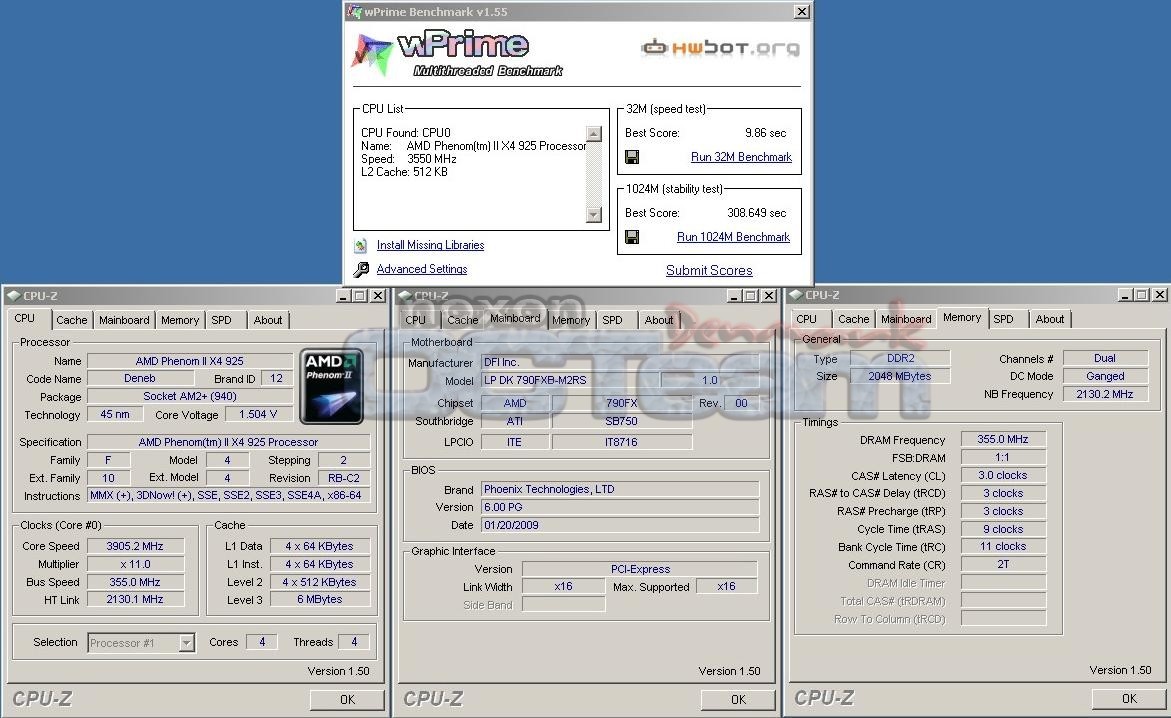This screenshot has width=1171, height=718.
Task: Open SPD tab in left CPU-Z window
Action: tap(221, 320)
